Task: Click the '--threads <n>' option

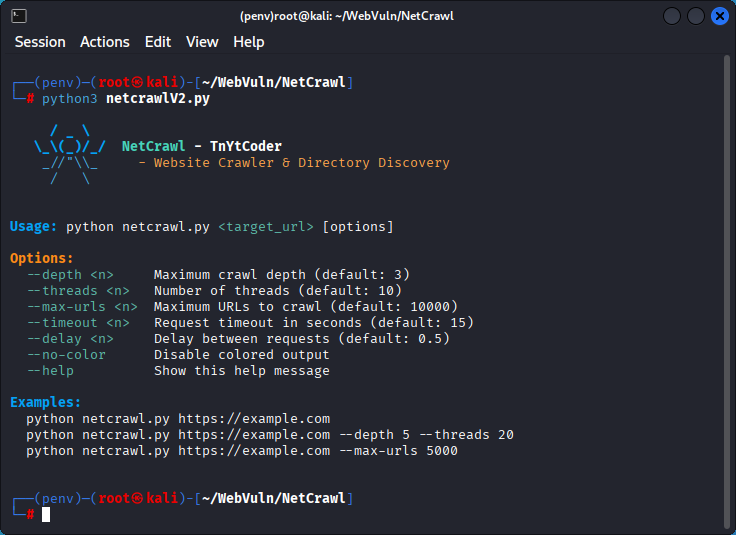Action: pos(78,290)
